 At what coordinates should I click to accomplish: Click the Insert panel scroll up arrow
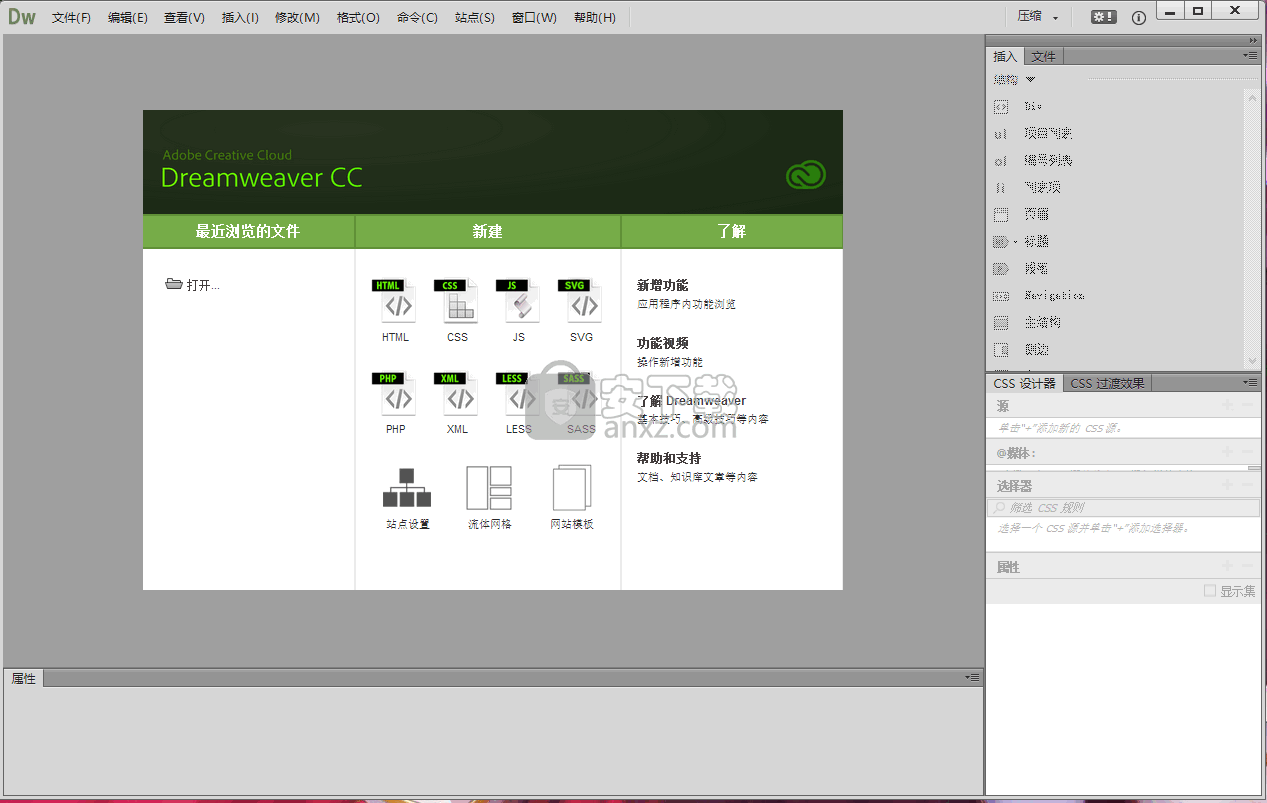point(1252,96)
